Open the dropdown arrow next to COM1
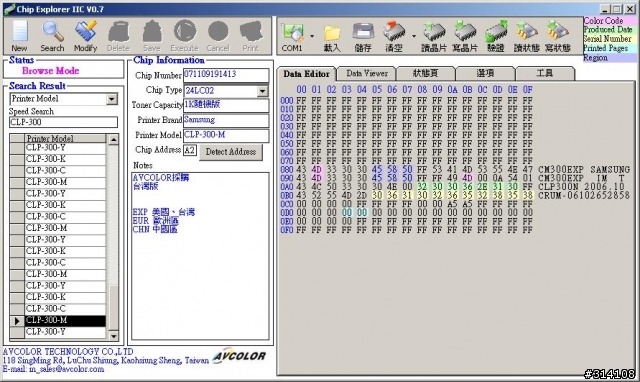 tap(312, 36)
